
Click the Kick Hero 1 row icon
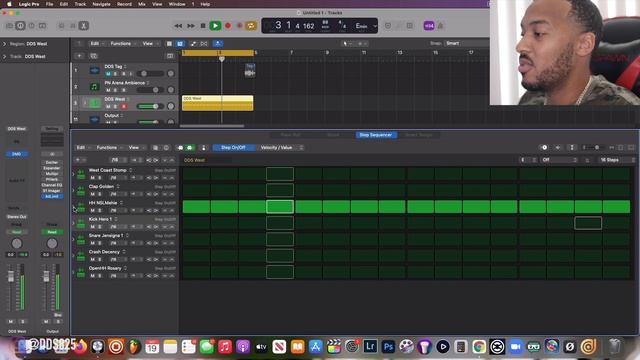[81, 223]
